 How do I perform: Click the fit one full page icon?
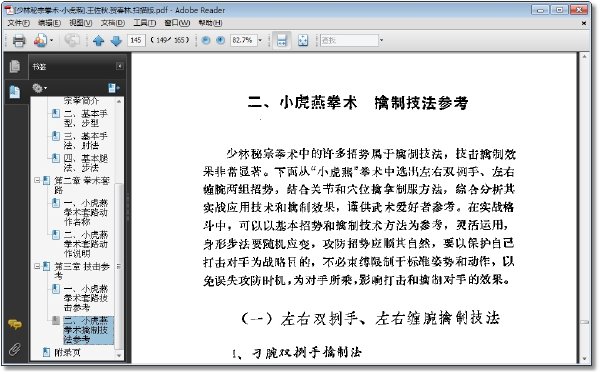pyautogui.click(x=303, y=40)
